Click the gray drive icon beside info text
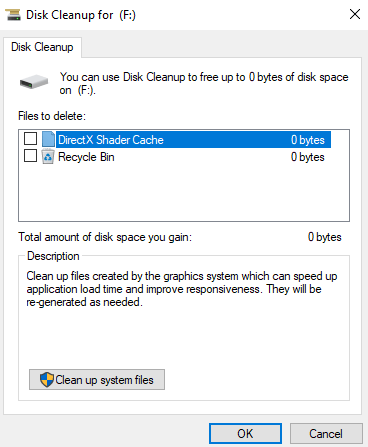Screen dimensions: 368x447 tap(34, 82)
